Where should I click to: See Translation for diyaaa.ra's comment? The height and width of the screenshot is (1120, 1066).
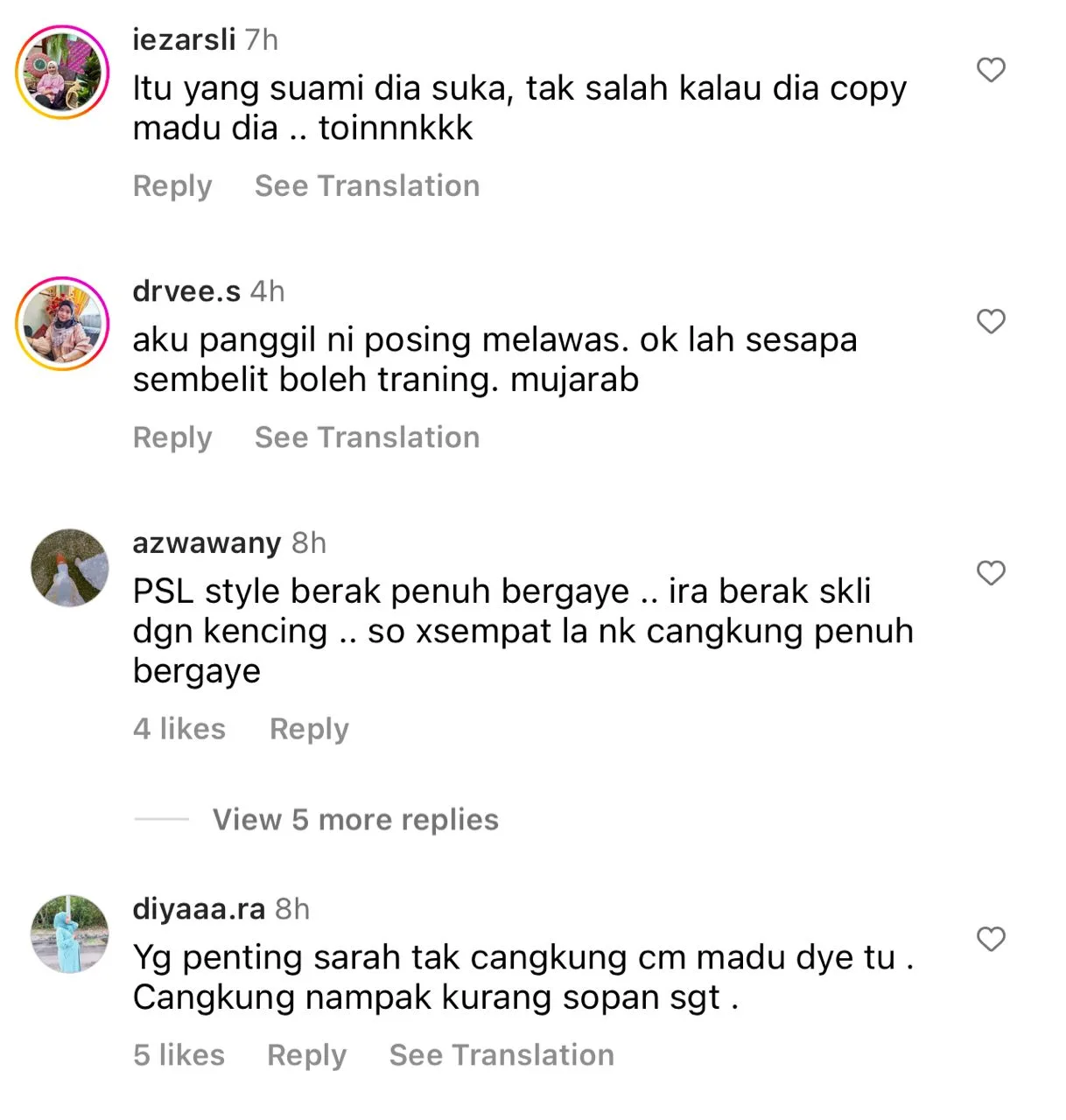[x=501, y=1054]
